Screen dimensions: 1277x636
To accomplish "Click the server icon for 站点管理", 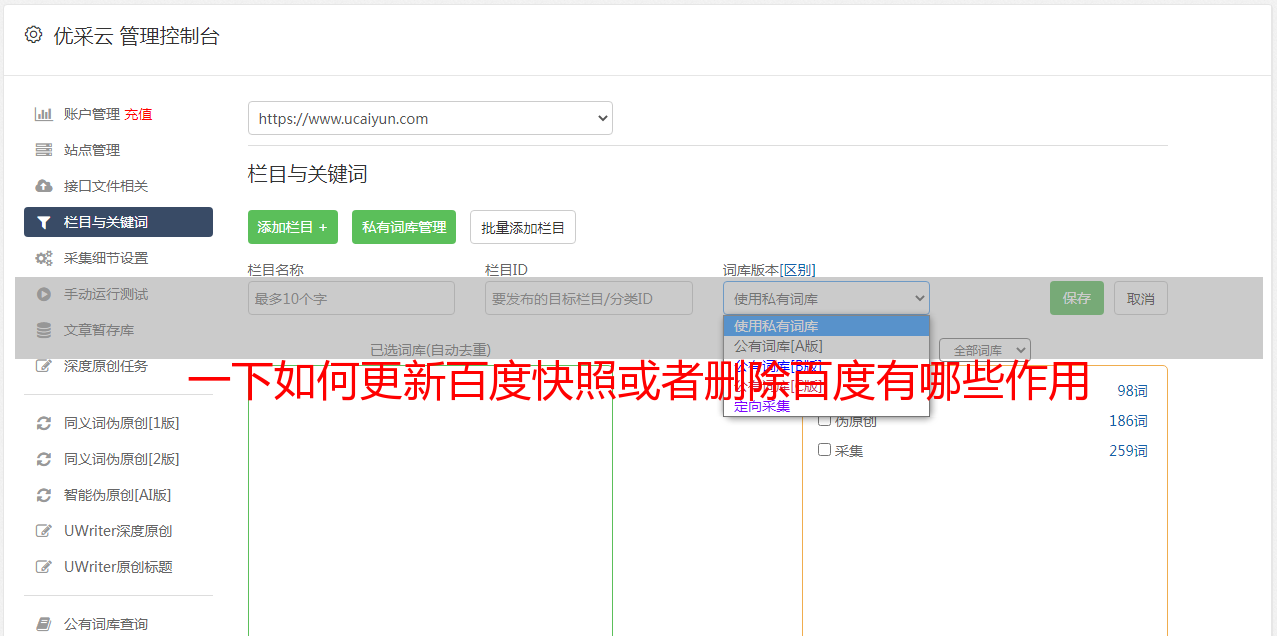I will [x=43, y=150].
